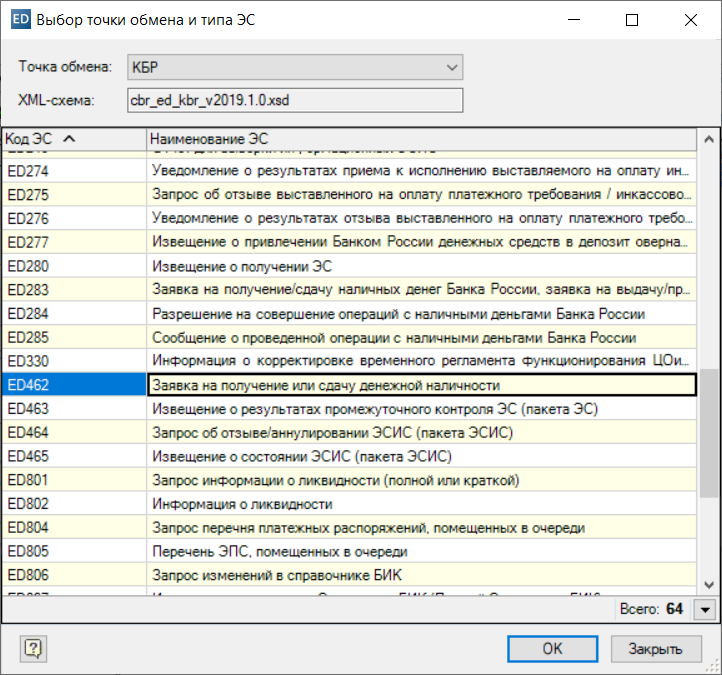Click the XML-схема input field
This screenshot has width=722, height=675.
(295, 100)
